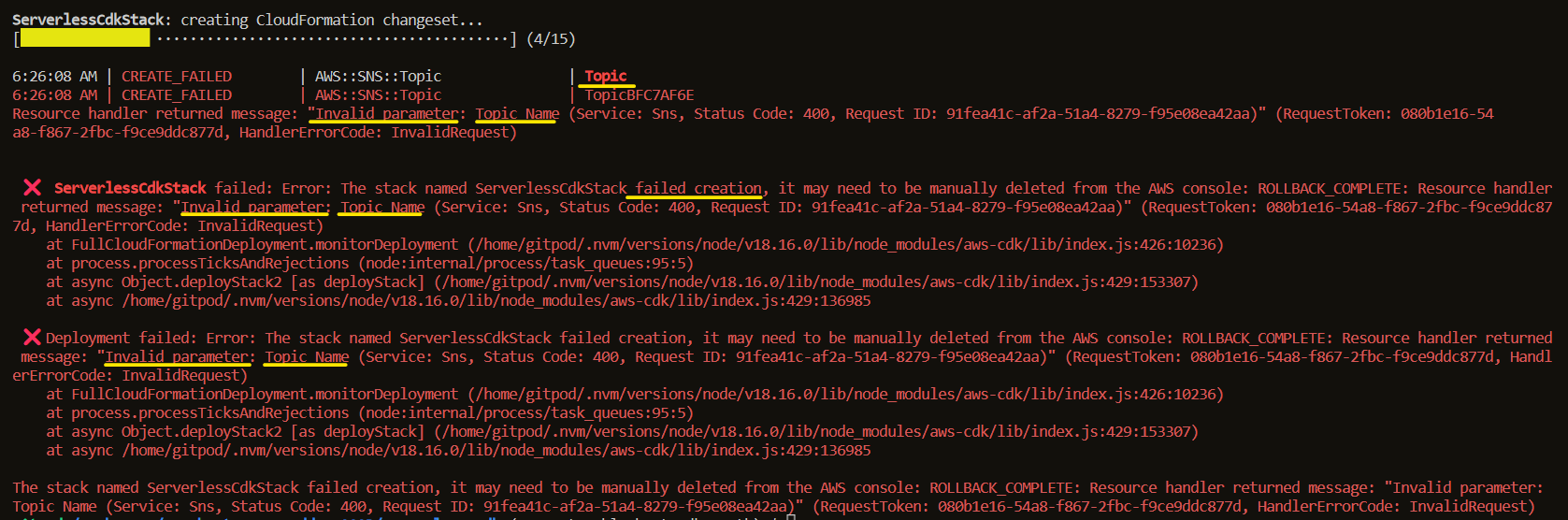Click 'AWS::SNS::Topic' in the TopicBFC7AF6E row

[x=378, y=94]
